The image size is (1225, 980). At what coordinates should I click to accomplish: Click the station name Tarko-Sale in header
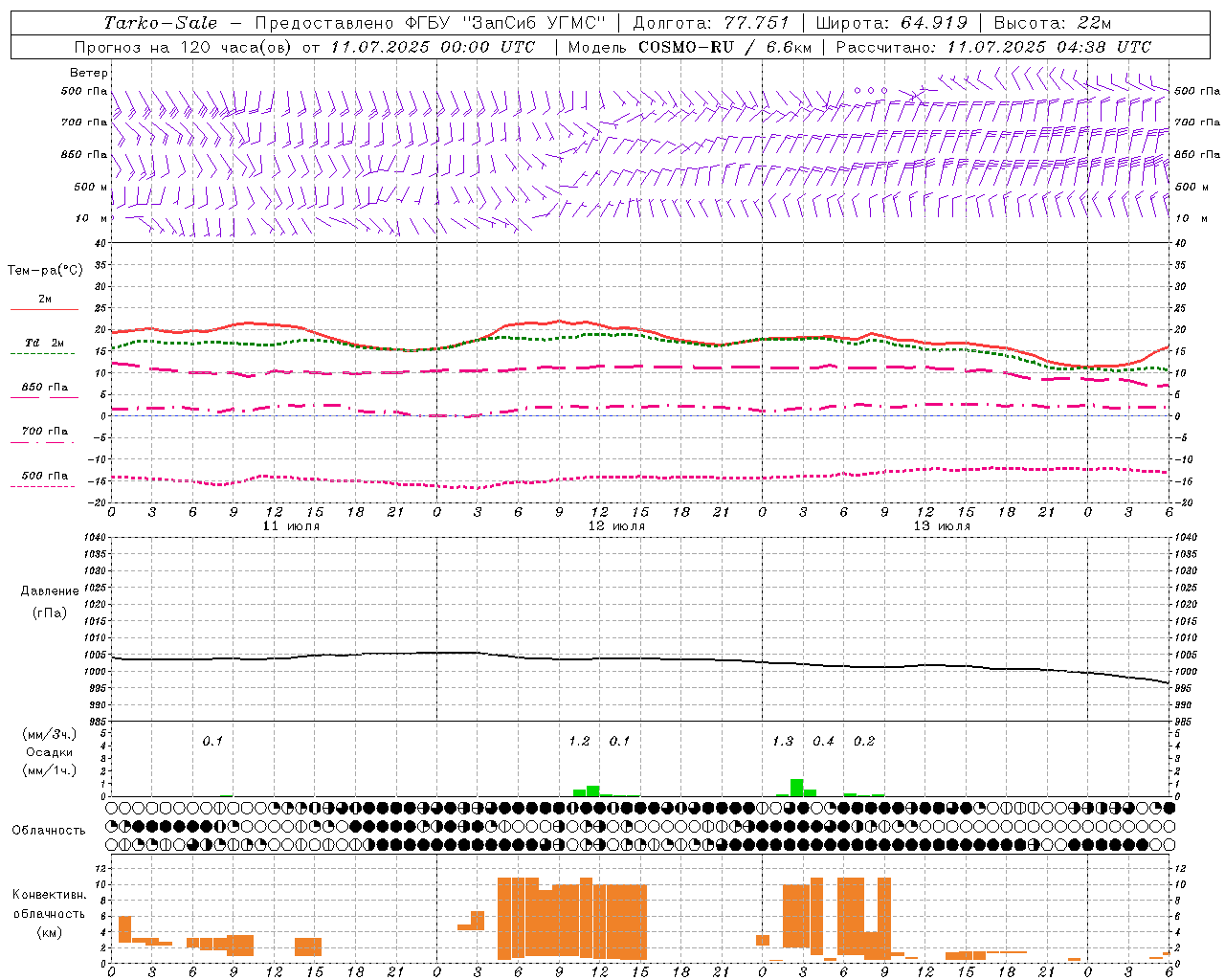coord(161,23)
